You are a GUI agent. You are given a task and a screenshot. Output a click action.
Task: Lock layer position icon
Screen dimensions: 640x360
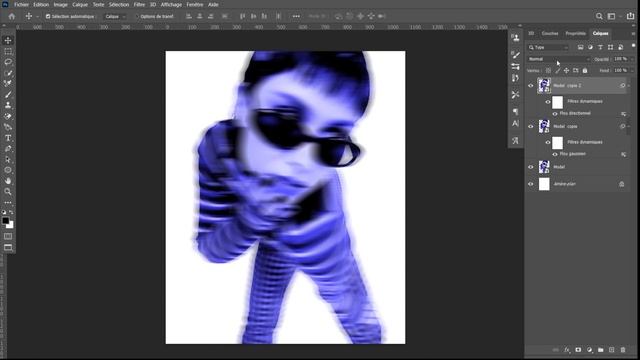point(567,71)
